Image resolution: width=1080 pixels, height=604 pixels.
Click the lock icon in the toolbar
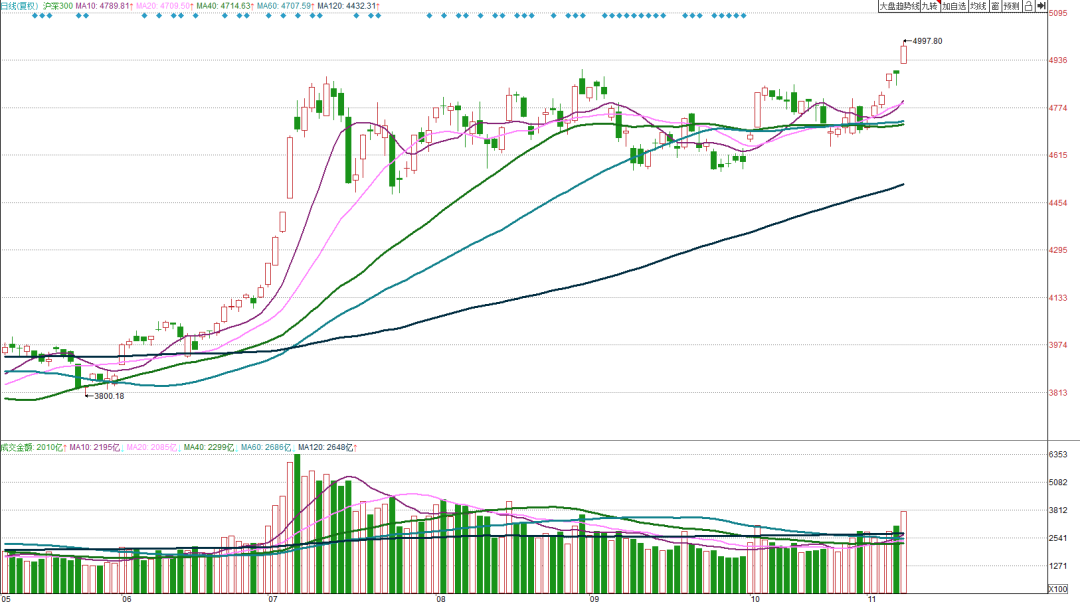click(1028, 6)
